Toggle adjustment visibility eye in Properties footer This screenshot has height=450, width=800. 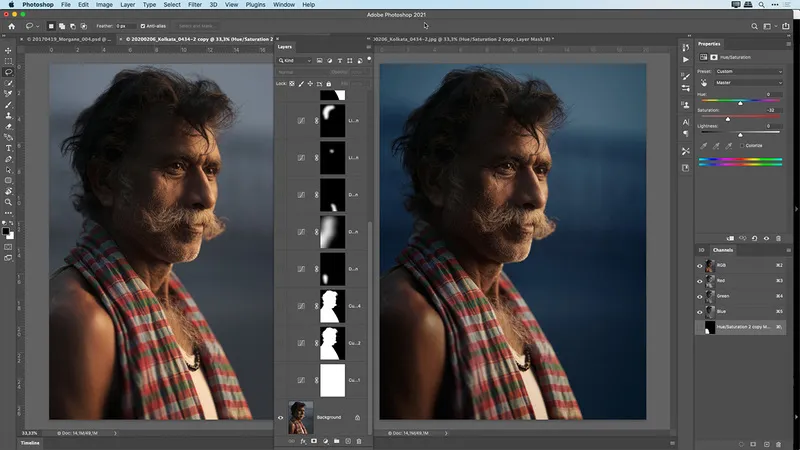point(766,238)
